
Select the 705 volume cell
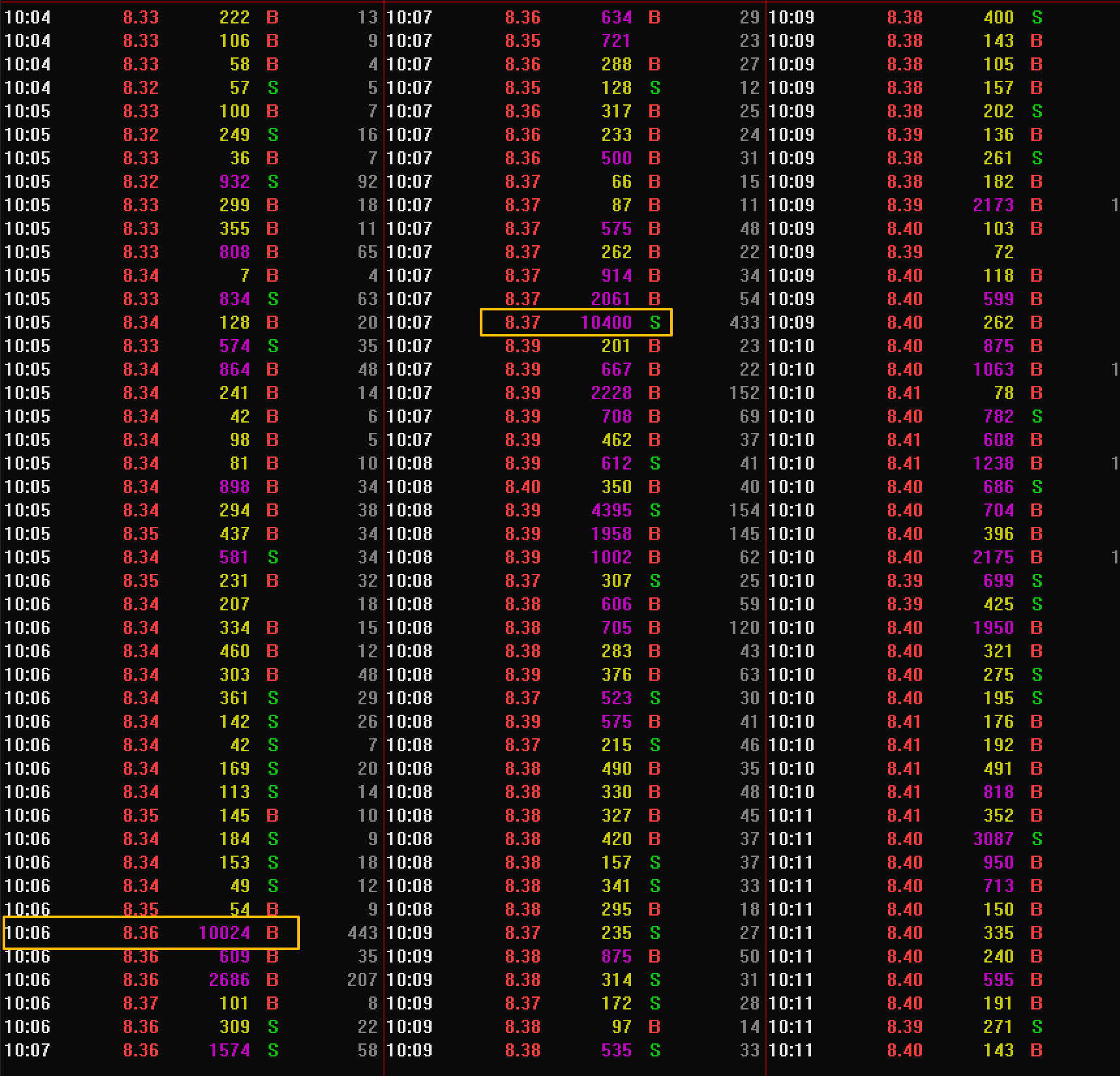(x=617, y=627)
